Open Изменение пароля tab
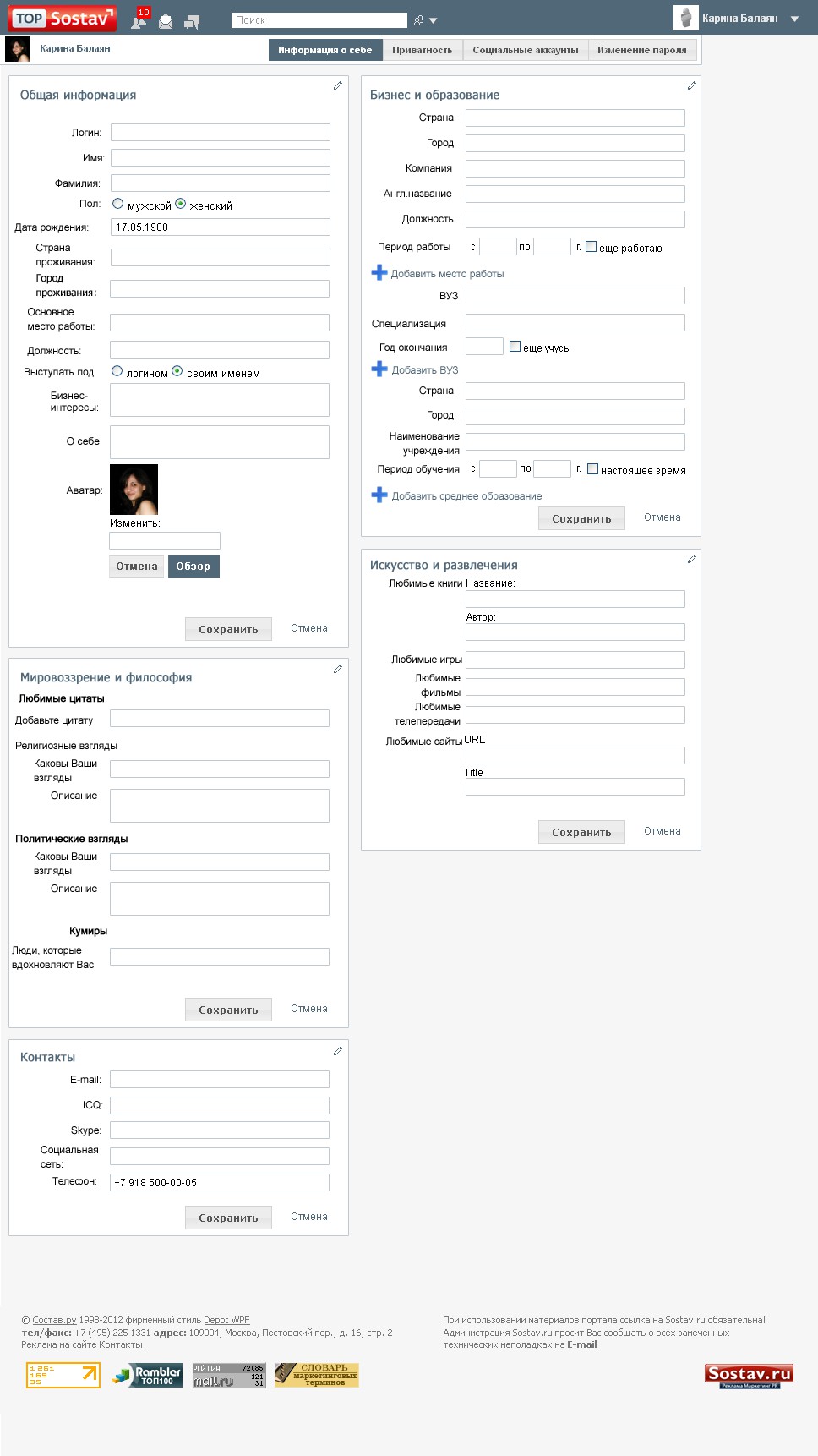This screenshot has height=1456, width=818. (642, 50)
